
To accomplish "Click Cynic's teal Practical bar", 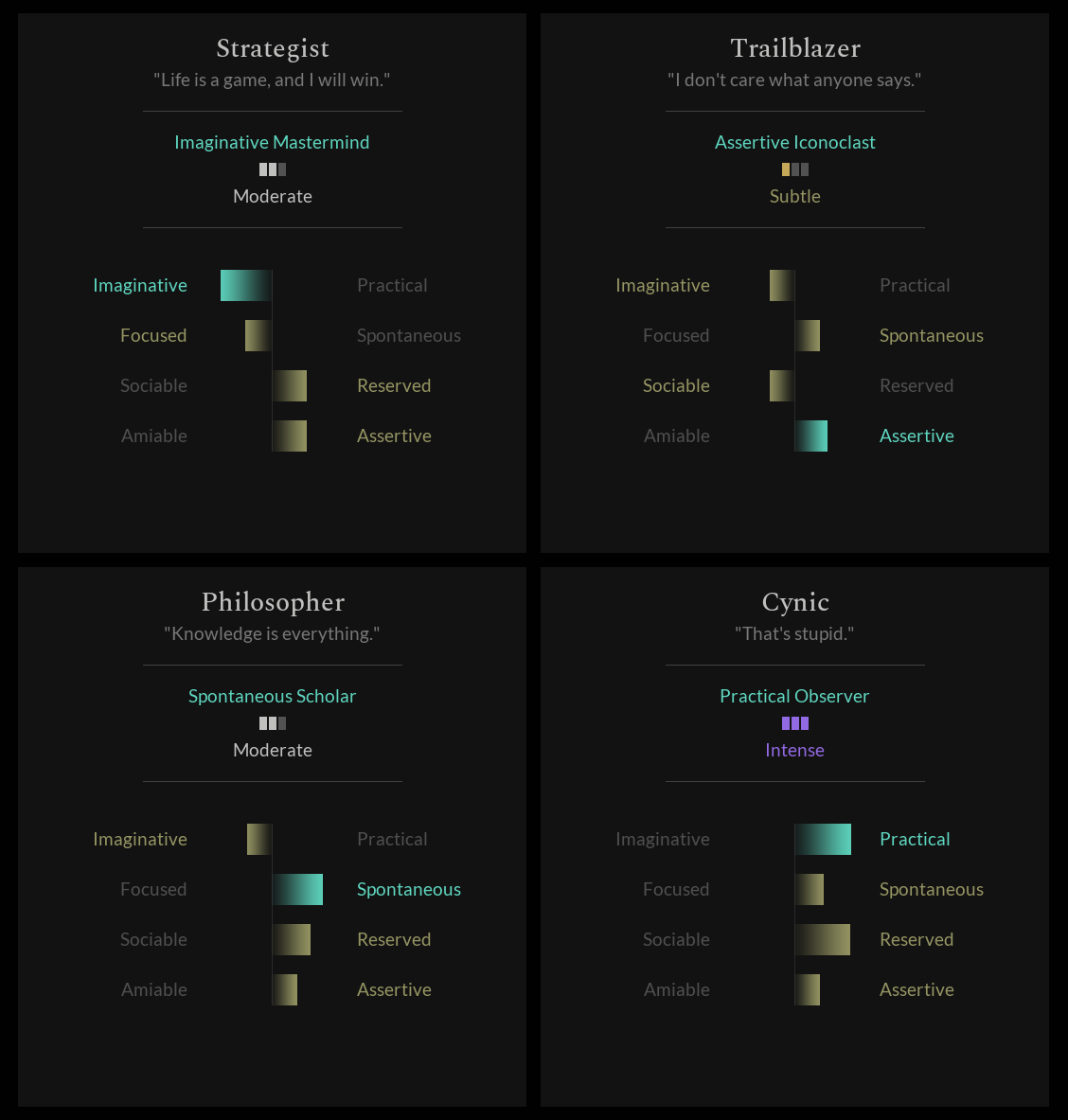I will pyautogui.click(x=823, y=839).
